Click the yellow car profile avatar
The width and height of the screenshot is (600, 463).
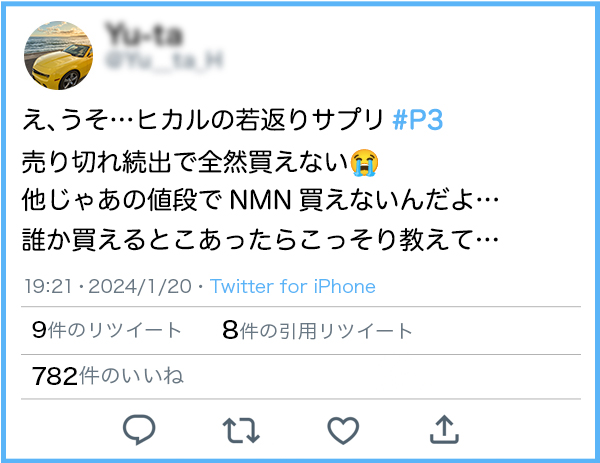tap(58, 55)
